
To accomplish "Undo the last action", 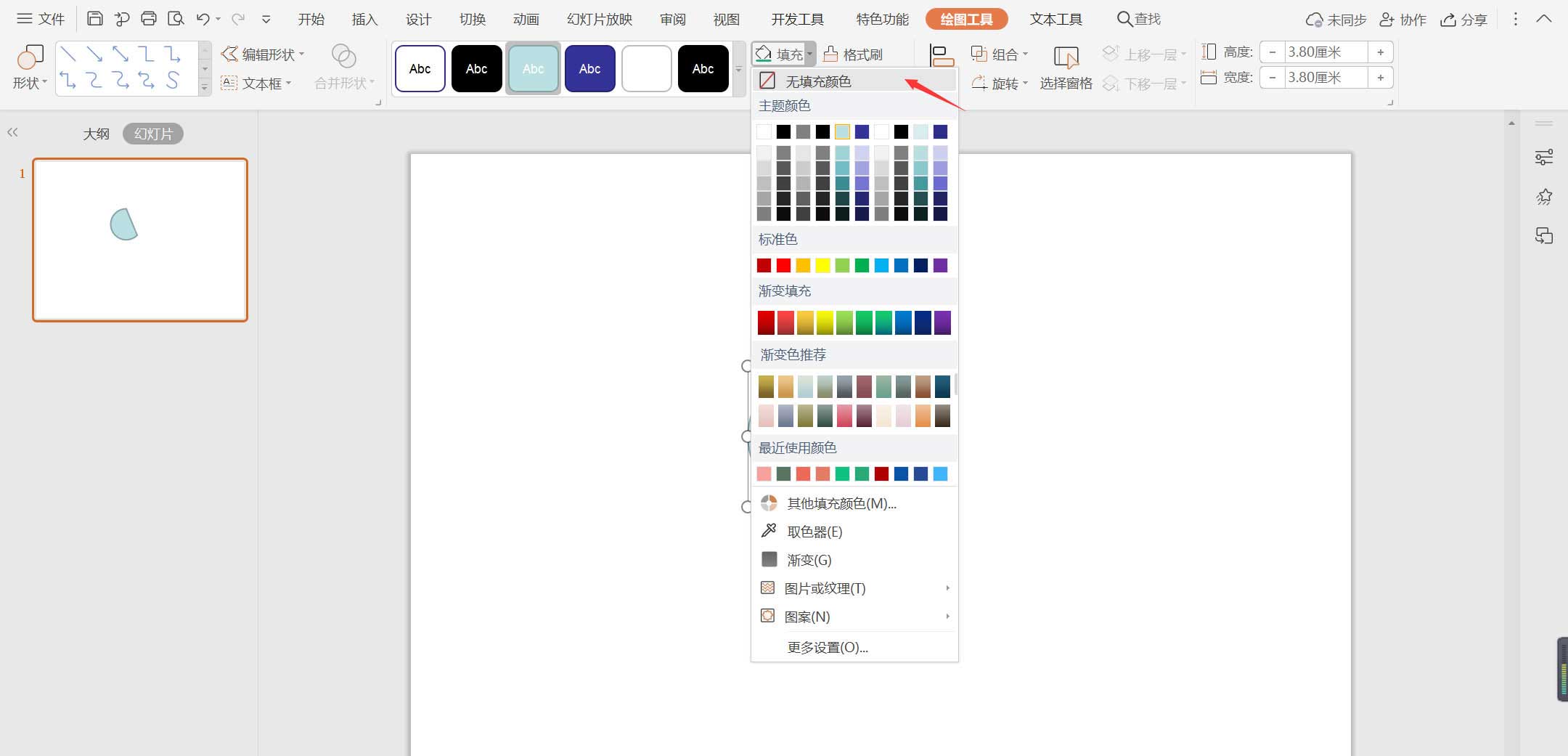I will (203, 19).
